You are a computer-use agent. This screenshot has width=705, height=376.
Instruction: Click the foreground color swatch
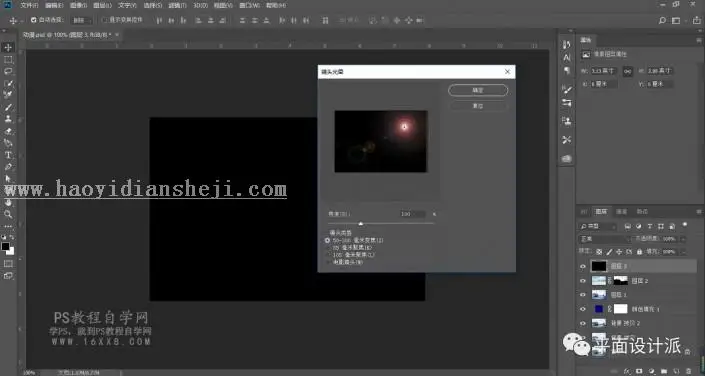point(5,246)
